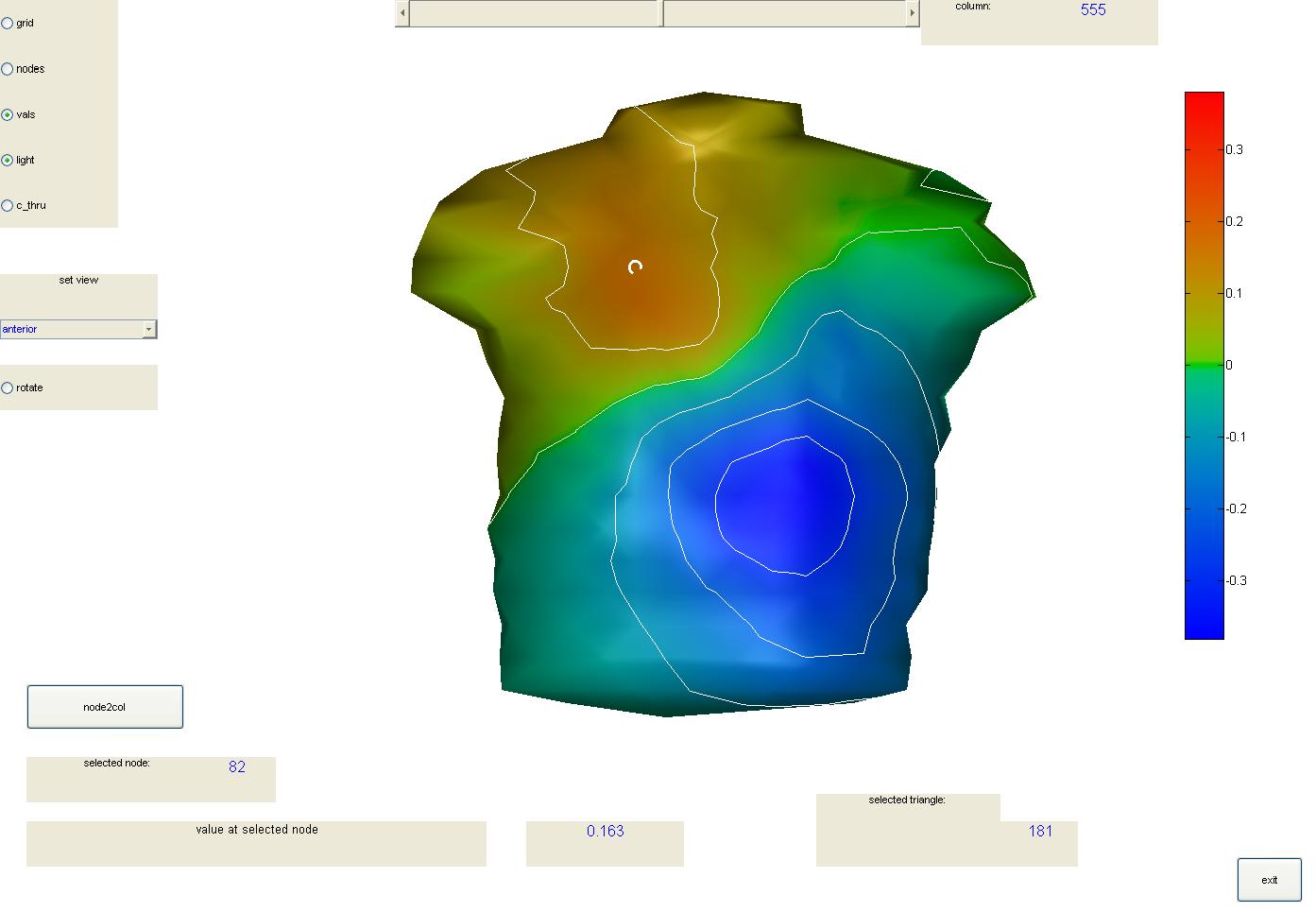The width and height of the screenshot is (1316, 912).
Task: Click the circular selected-node marker on torso
Action: click(x=635, y=267)
